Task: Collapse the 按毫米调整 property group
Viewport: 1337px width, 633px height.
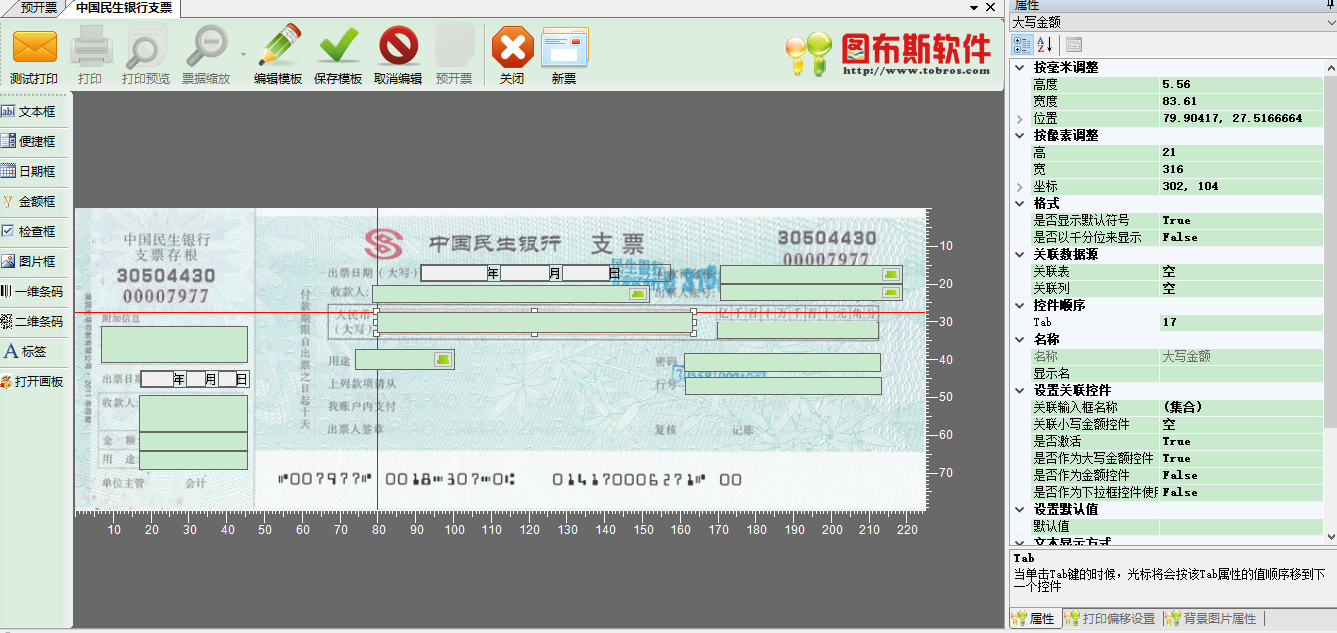Action: pos(1020,68)
